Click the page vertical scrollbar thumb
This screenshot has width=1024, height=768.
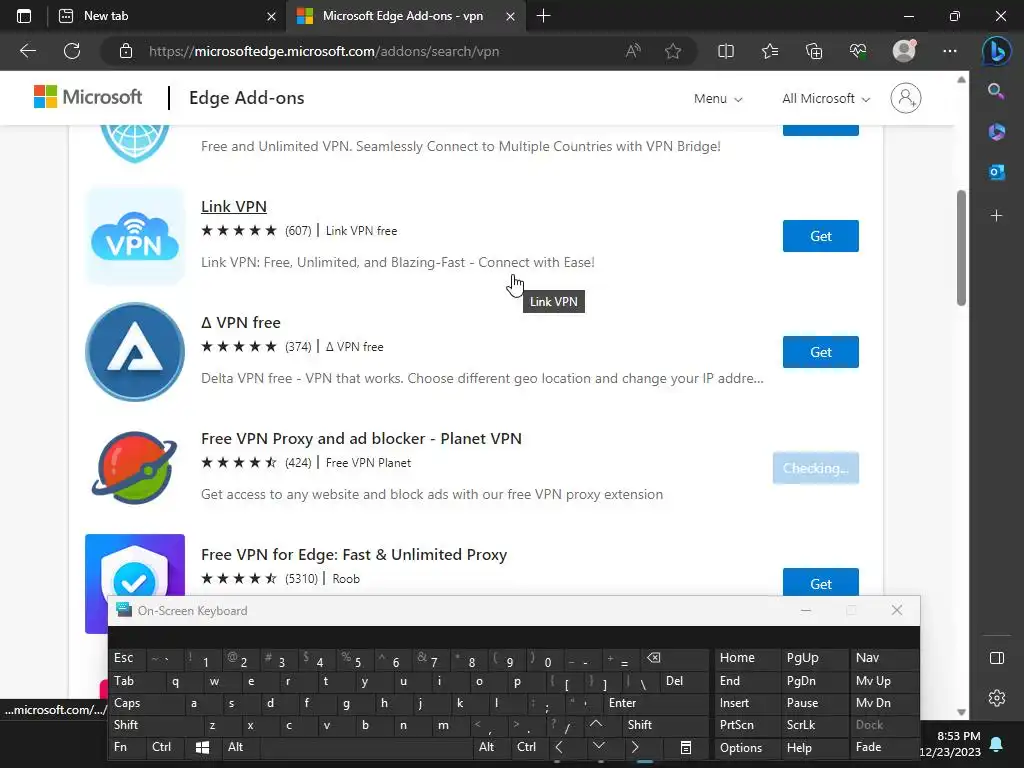click(961, 248)
